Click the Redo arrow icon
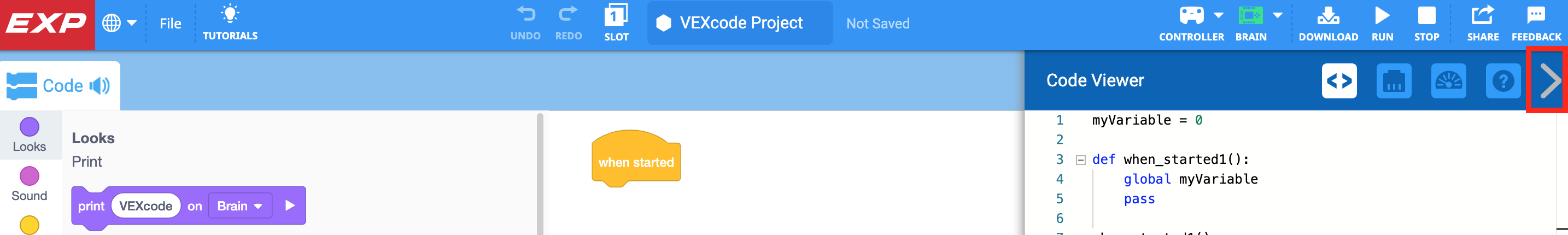Viewport: 1568px width, 235px height. (x=568, y=15)
